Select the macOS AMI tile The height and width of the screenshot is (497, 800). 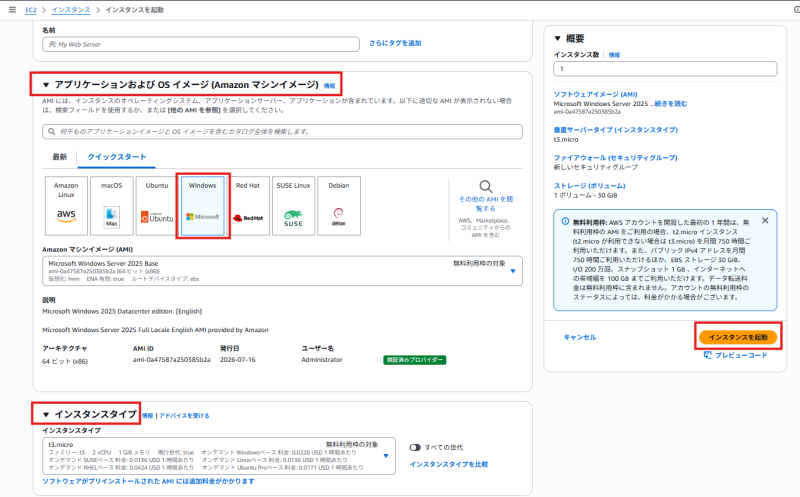click(x=112, y=206)
